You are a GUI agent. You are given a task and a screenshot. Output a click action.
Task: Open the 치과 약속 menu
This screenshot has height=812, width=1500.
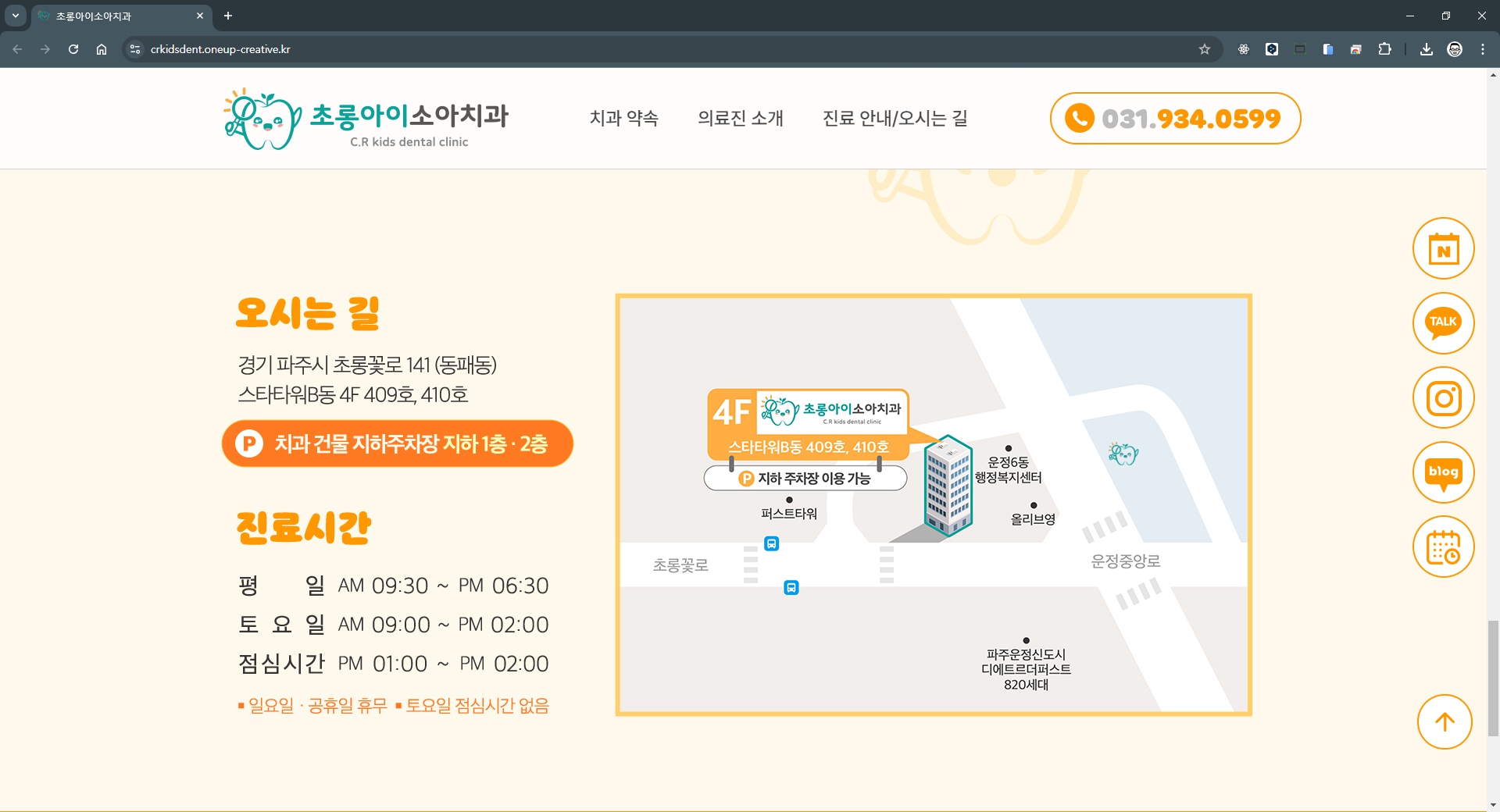[623, 118]
